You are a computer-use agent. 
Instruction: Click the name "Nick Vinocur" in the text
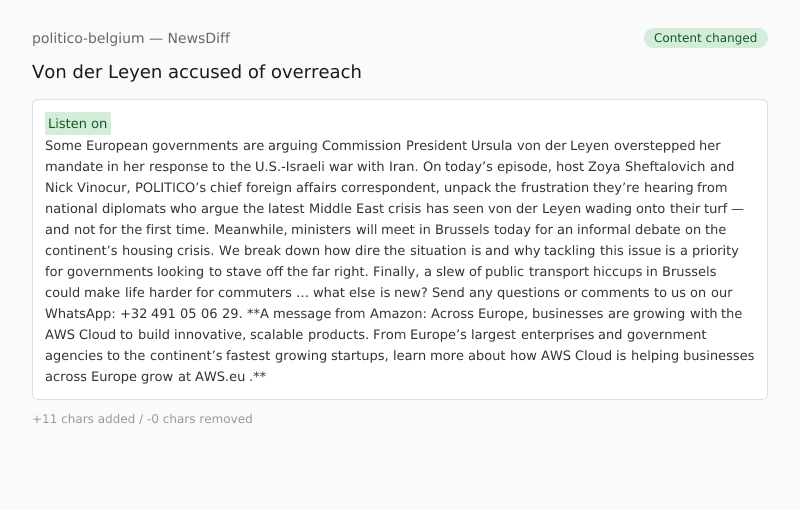(86, 187)
